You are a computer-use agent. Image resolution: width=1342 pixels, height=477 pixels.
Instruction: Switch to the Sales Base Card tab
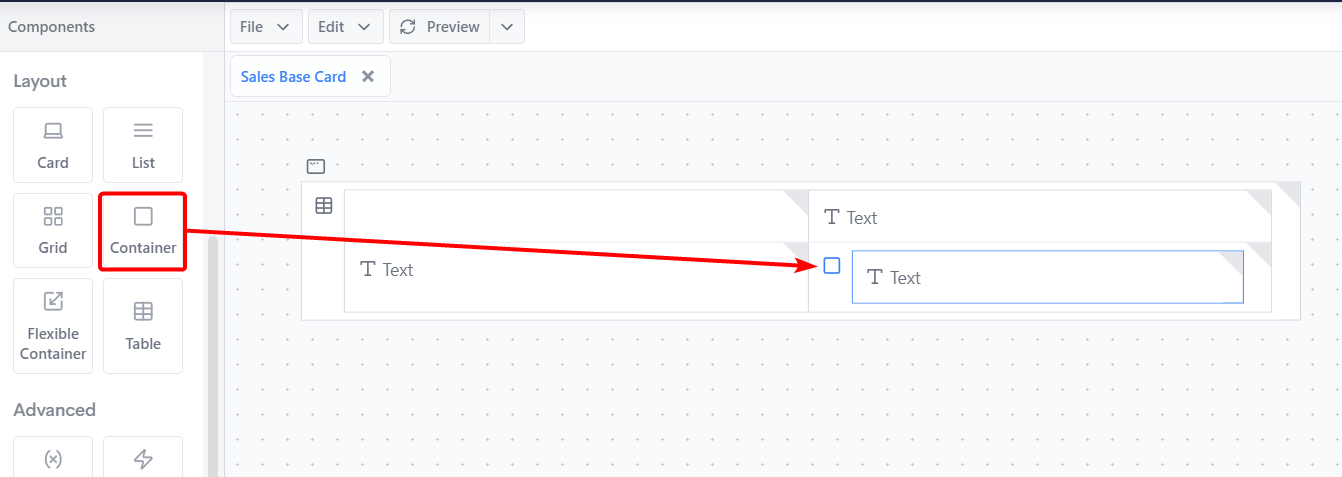[x=293, y=77]
